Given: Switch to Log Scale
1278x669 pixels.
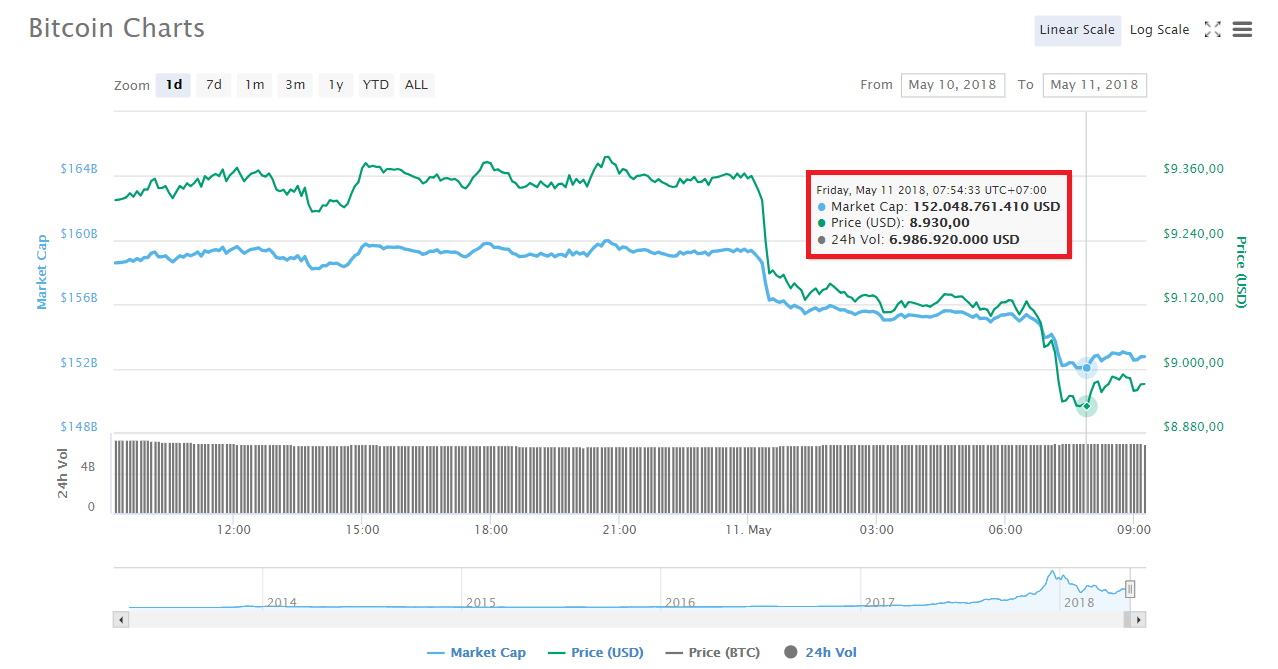Looking at the screenshot, I should 1159,30.
